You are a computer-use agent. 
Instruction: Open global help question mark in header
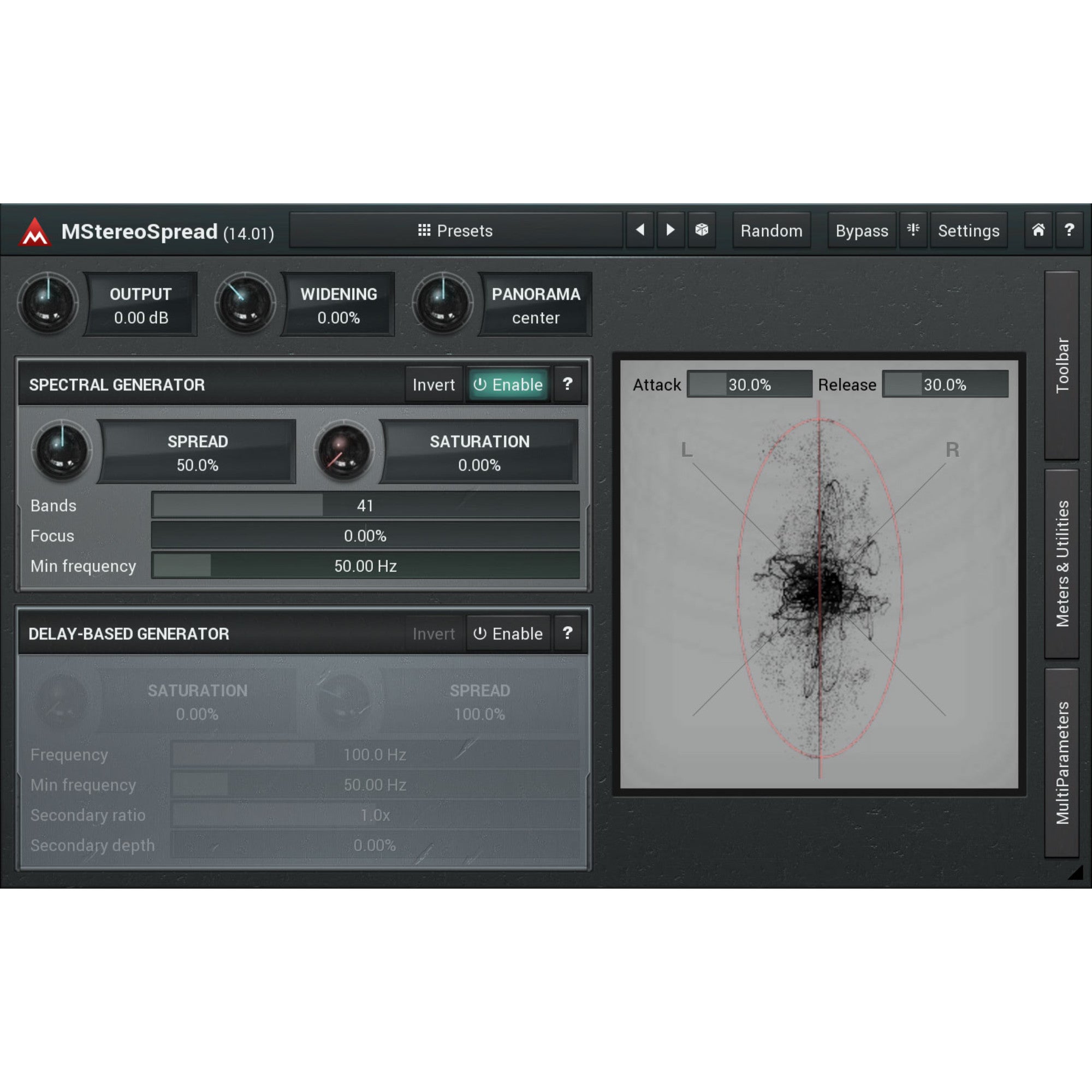pos(1070,230)
